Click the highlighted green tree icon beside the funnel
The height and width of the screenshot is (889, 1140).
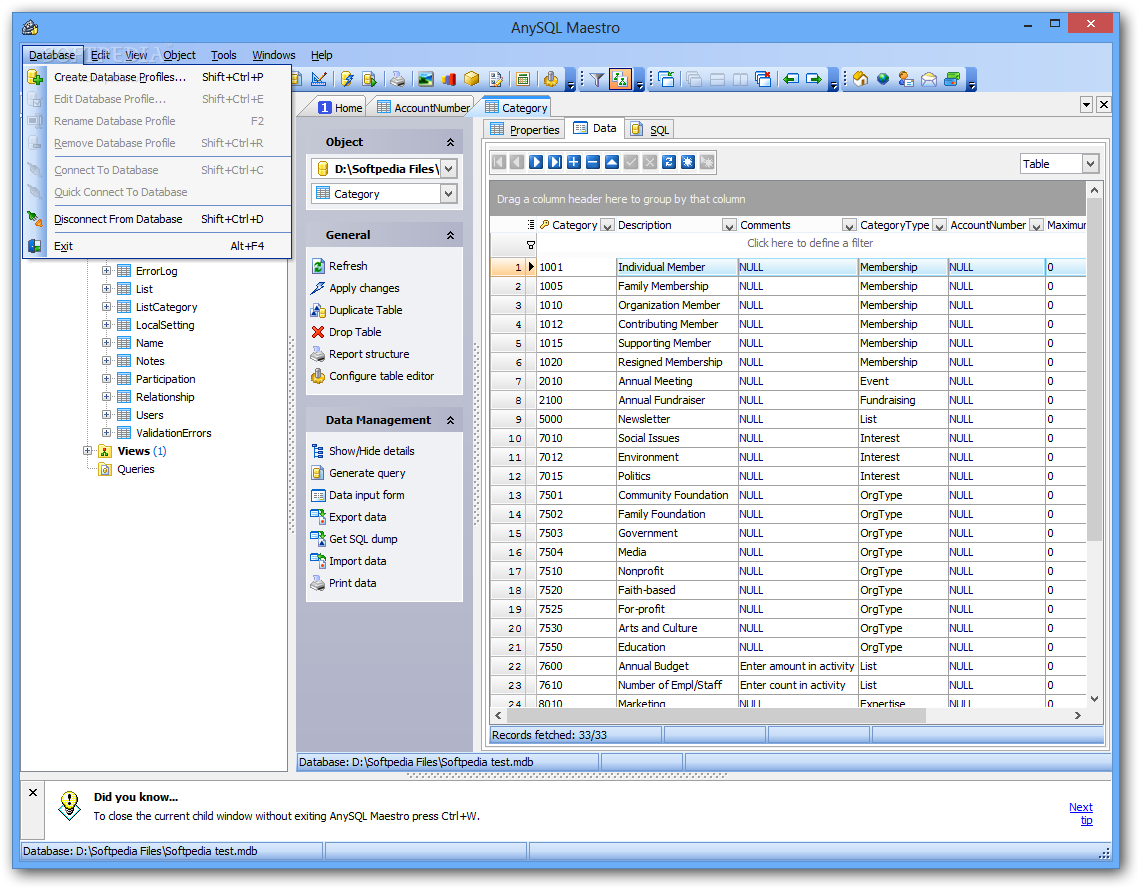pyautogui.click(x=620, y=79)
